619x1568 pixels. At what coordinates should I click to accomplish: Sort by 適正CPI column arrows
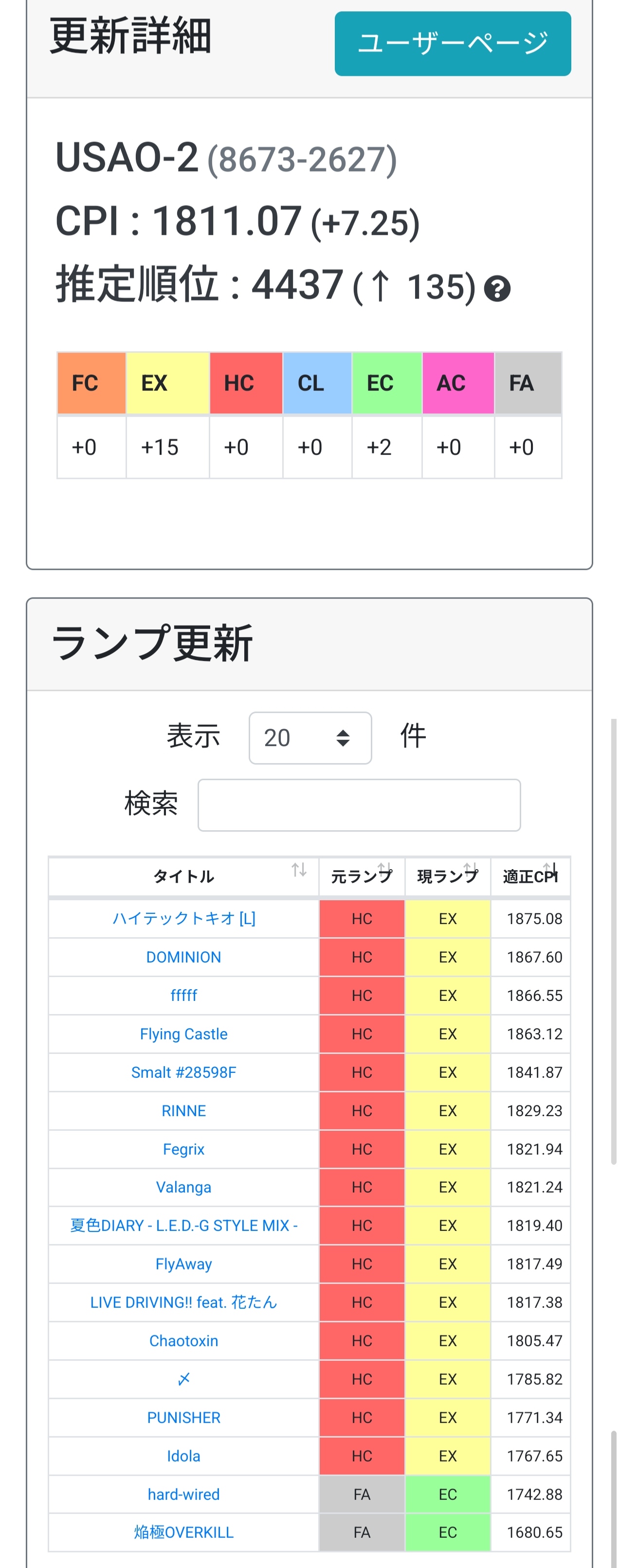click(550, 869)
